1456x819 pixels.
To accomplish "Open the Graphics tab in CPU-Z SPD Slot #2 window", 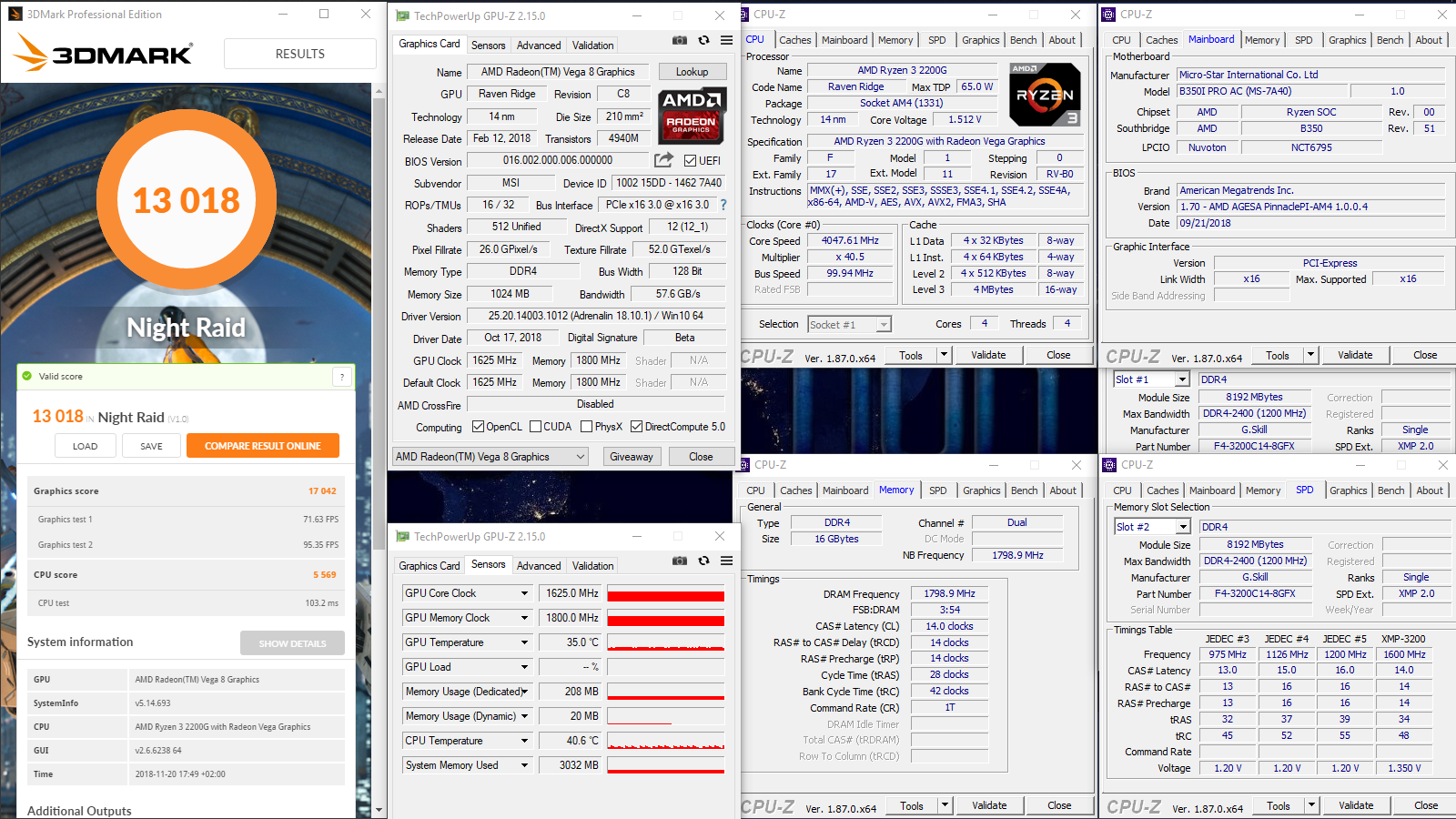I will [x=1348, y=490].
